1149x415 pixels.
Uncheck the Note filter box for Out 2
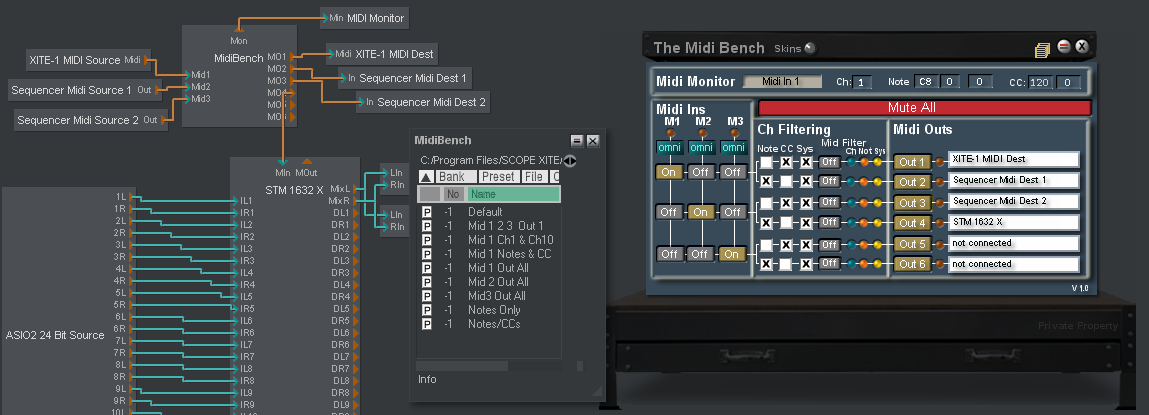point(766,181)
